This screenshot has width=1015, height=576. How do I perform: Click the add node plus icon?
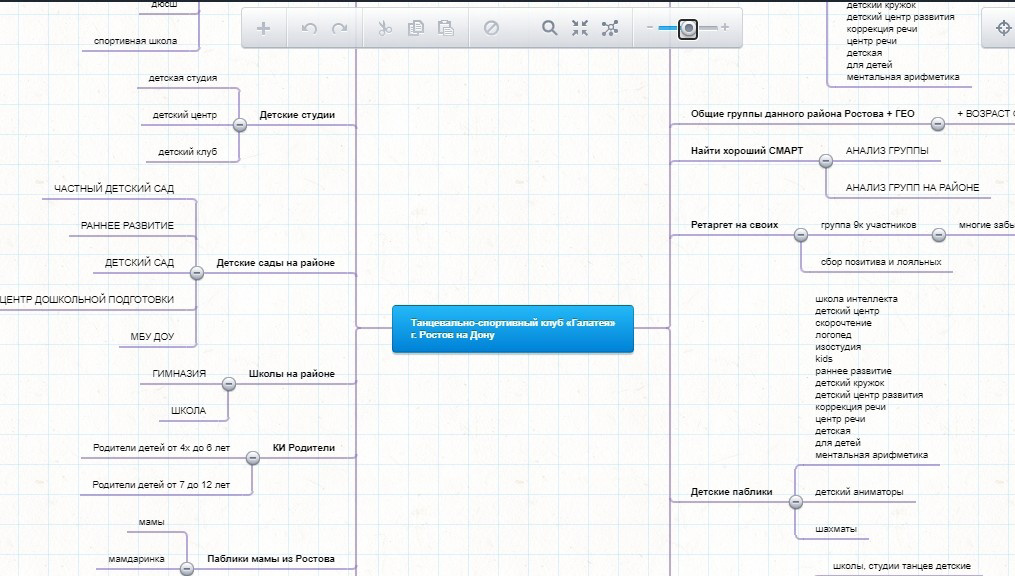point(263,28)
